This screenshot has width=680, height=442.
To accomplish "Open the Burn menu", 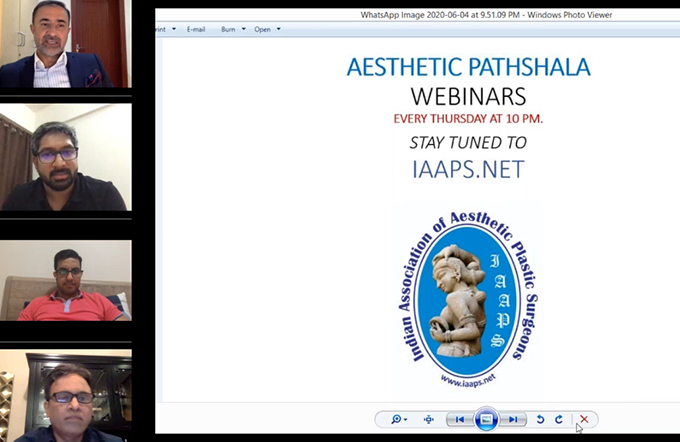I will coord(228,29).
